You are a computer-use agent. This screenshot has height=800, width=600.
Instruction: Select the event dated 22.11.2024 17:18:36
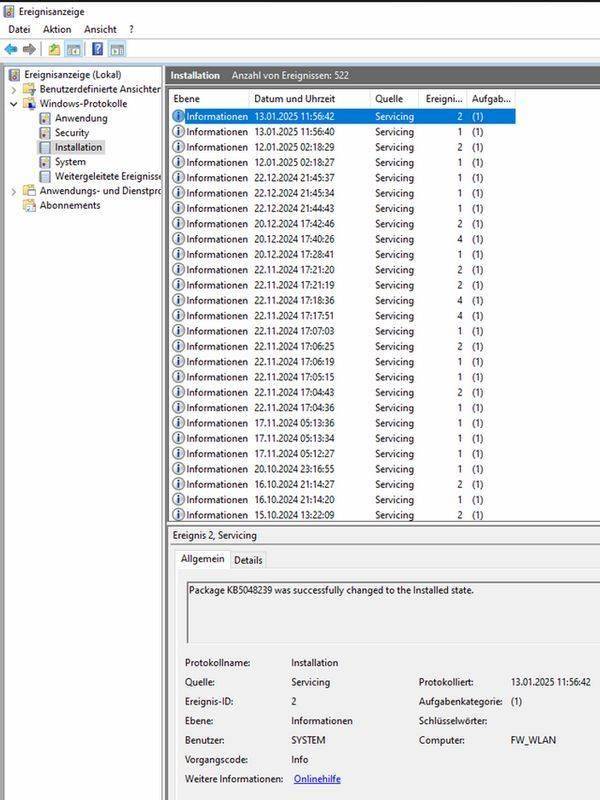343,300
